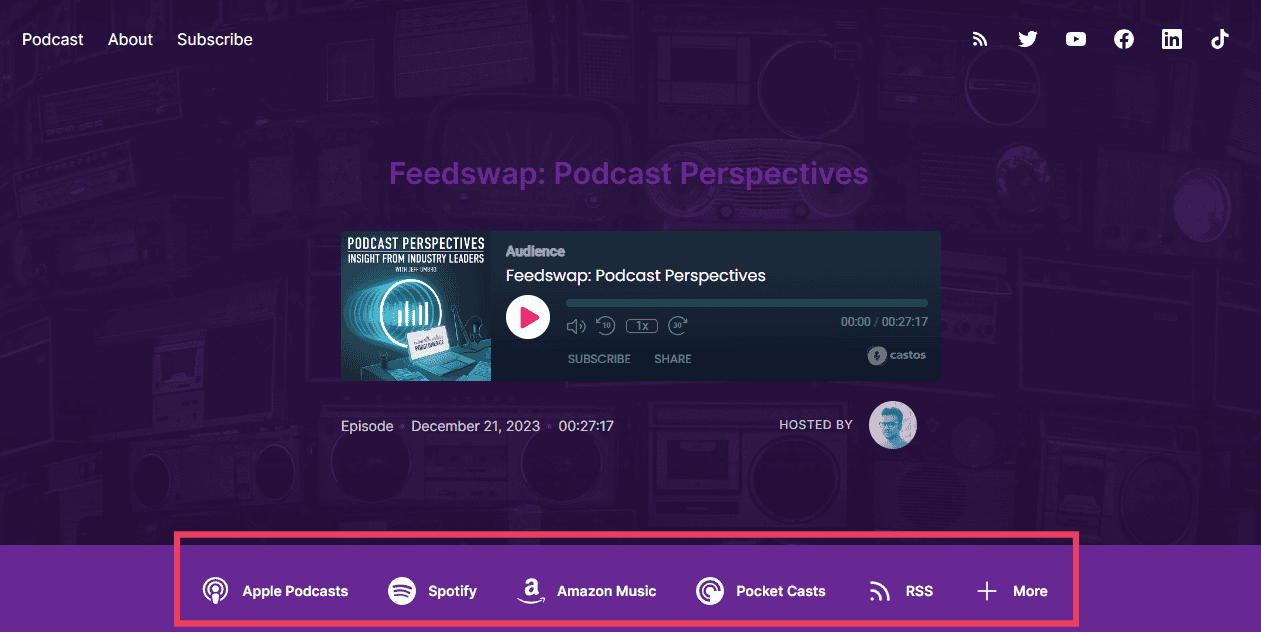Open the SUBSCRIBE panel in player
The height and width of the screenshot is (632, 1261).
[599, 359]
